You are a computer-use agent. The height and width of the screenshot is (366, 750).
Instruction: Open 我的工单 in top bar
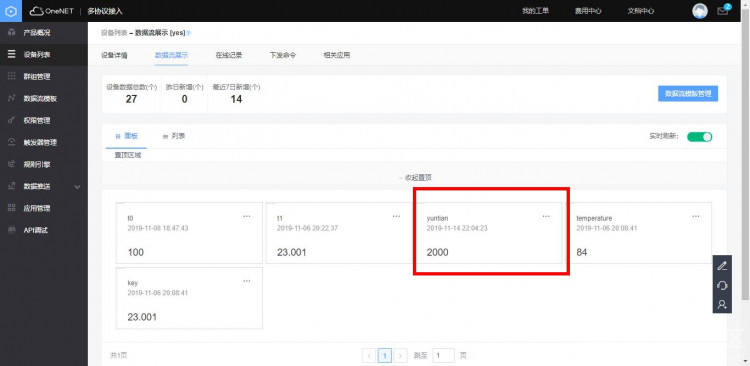point(535,11)
